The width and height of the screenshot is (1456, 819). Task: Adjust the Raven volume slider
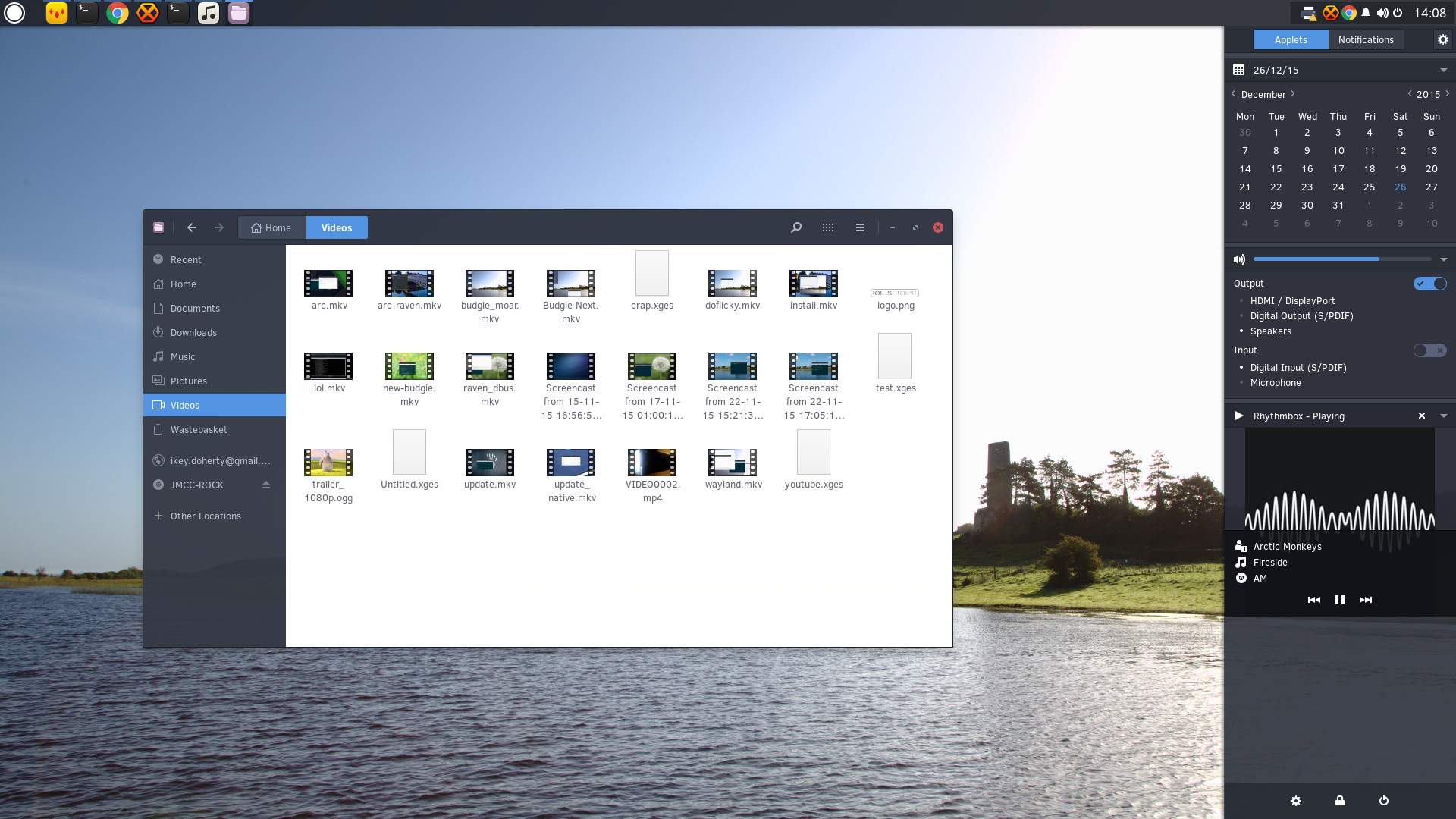pyautogui.click(x=1342, y=259)
